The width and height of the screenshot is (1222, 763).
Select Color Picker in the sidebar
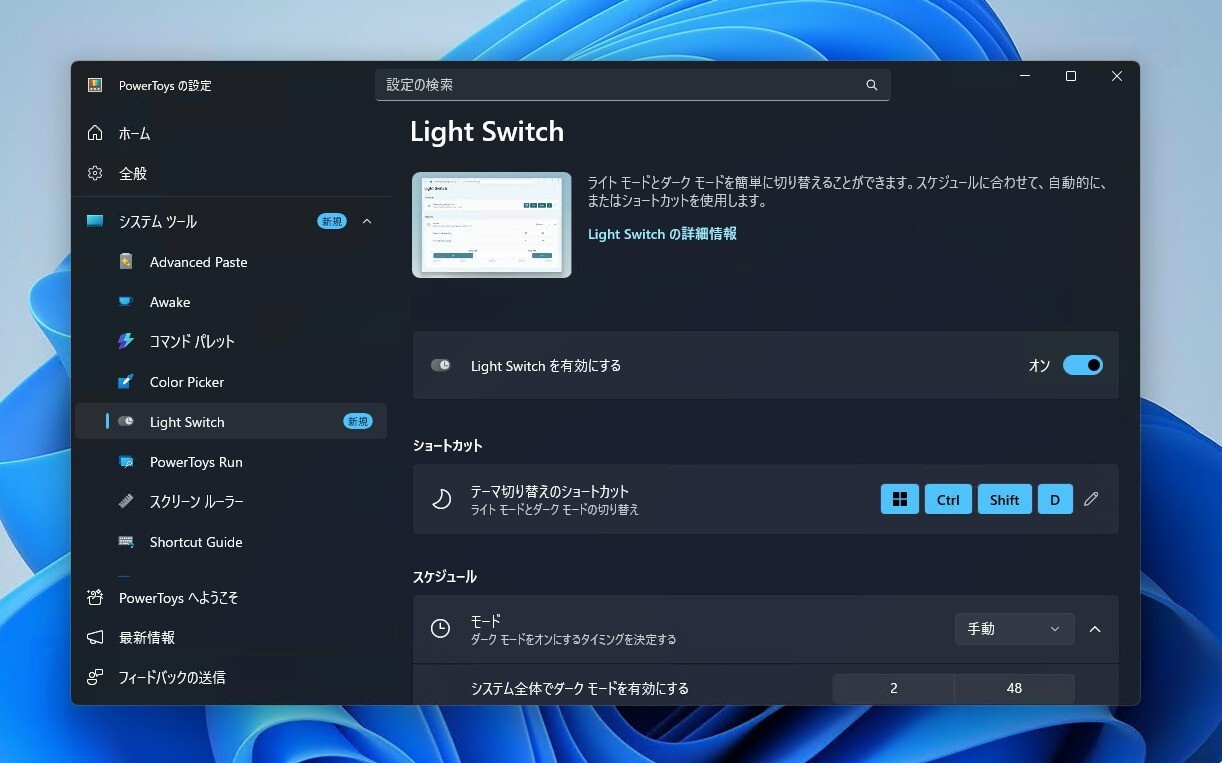[231, 381]
